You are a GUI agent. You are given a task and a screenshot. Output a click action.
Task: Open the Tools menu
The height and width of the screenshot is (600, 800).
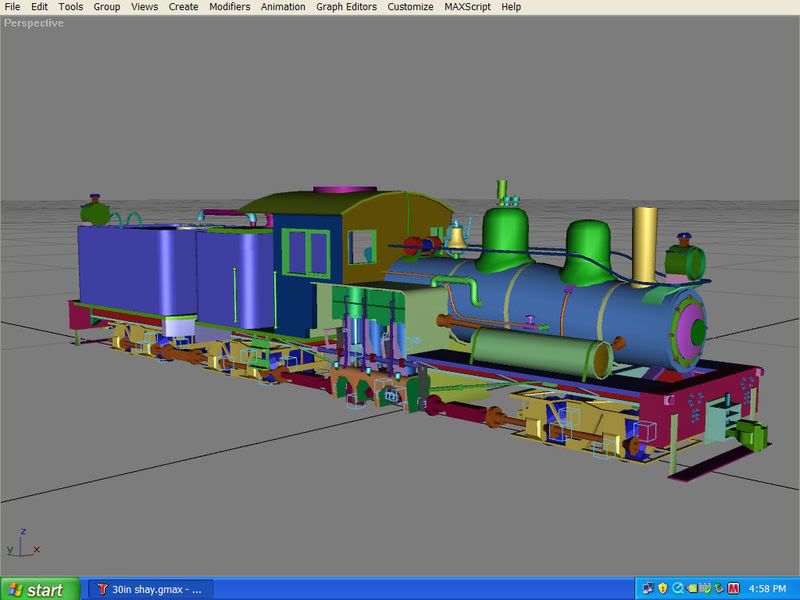70,7
